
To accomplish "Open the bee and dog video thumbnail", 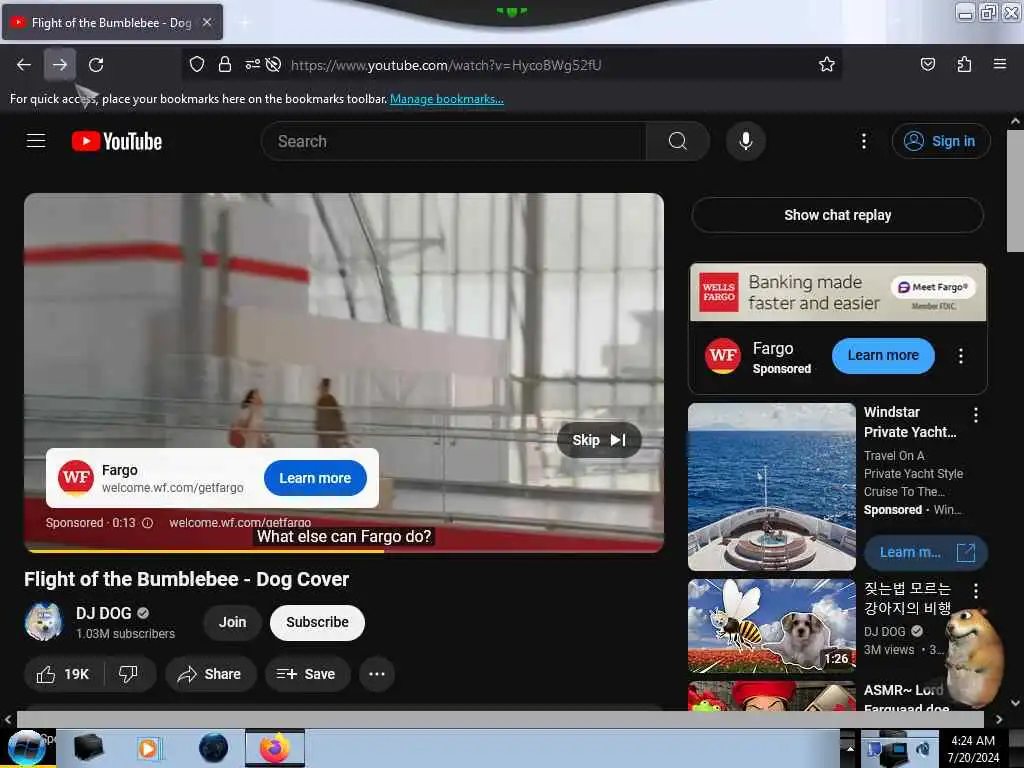I will click(772, 626).
